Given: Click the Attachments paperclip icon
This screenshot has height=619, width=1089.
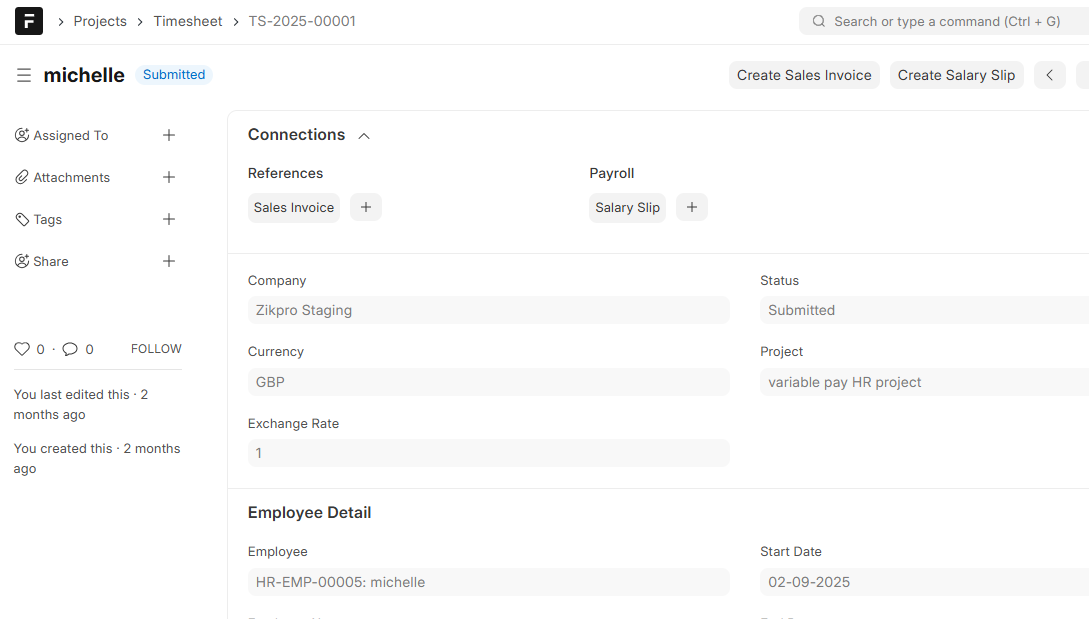Looking at the screenshot, I should (22, 177).
